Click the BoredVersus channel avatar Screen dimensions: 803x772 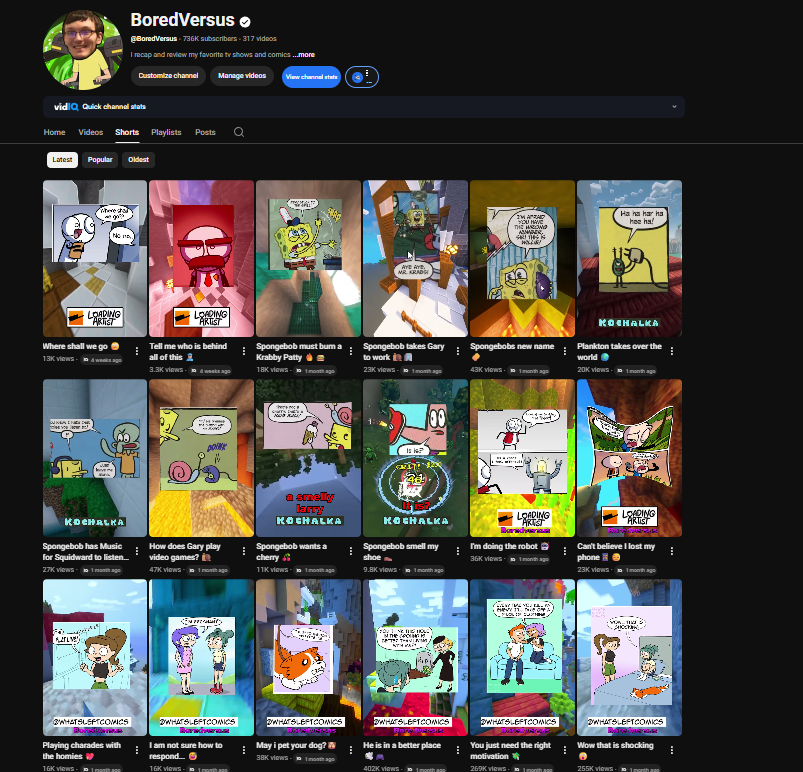(x=82, y=49)
